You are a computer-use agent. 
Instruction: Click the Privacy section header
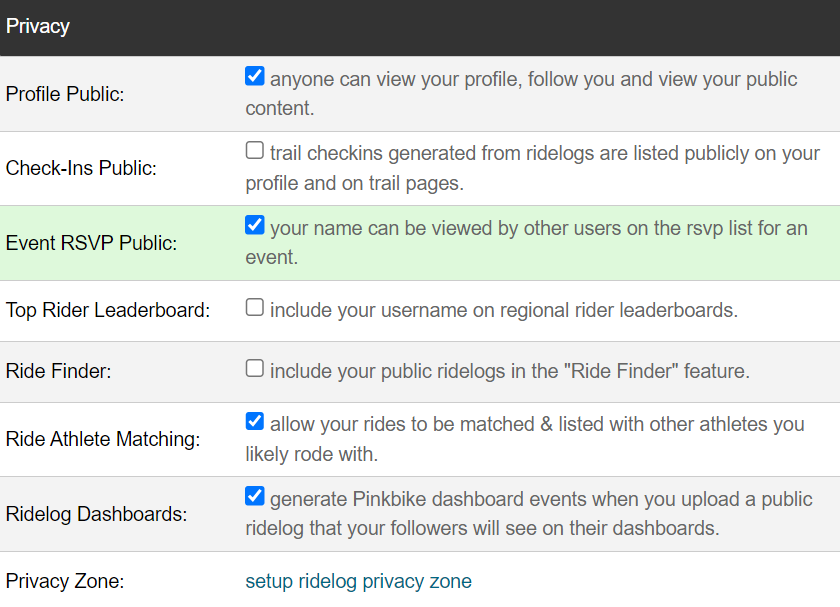pos(38,26)
